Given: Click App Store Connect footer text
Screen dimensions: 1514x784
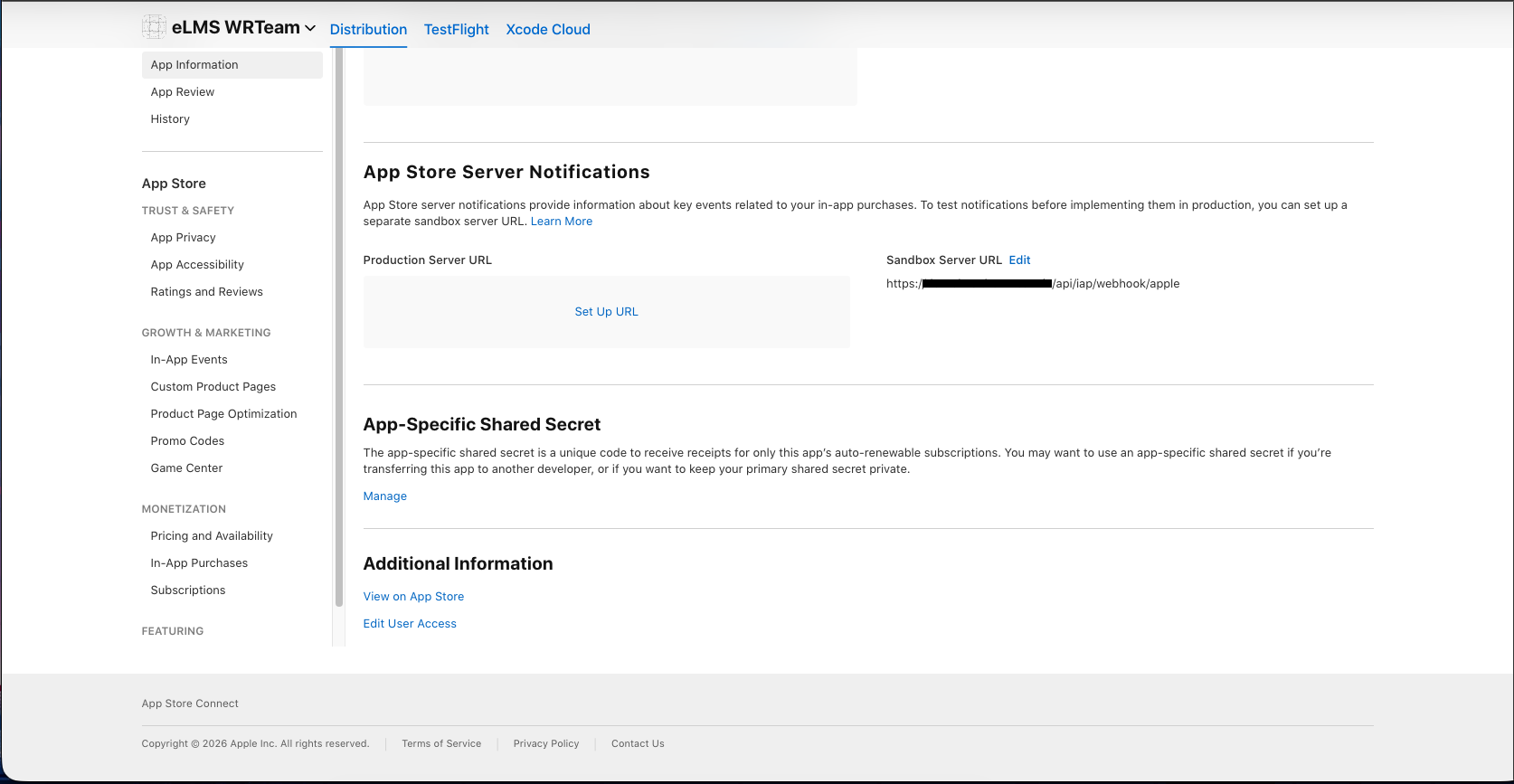Looking at the screenshot, I should click(x=190, y=704).
